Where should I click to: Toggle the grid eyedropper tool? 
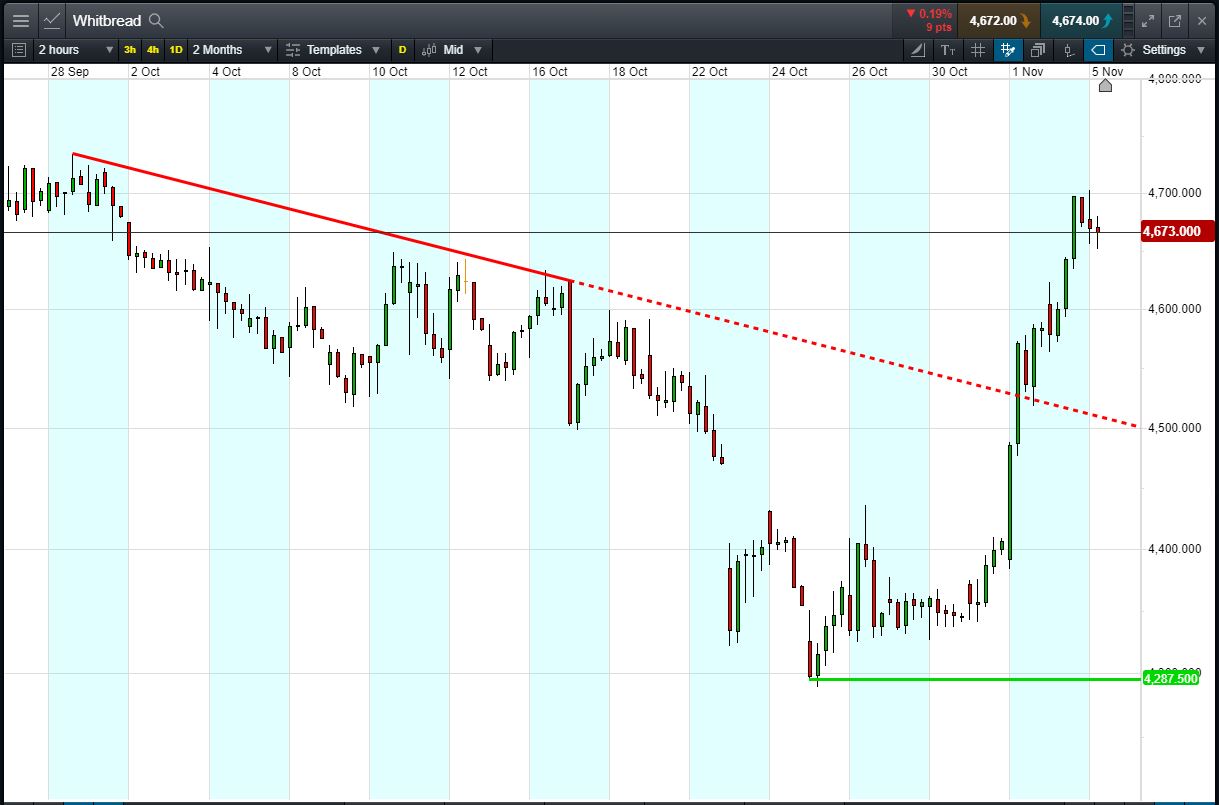pyautogui.click(x=1008, y=50)
